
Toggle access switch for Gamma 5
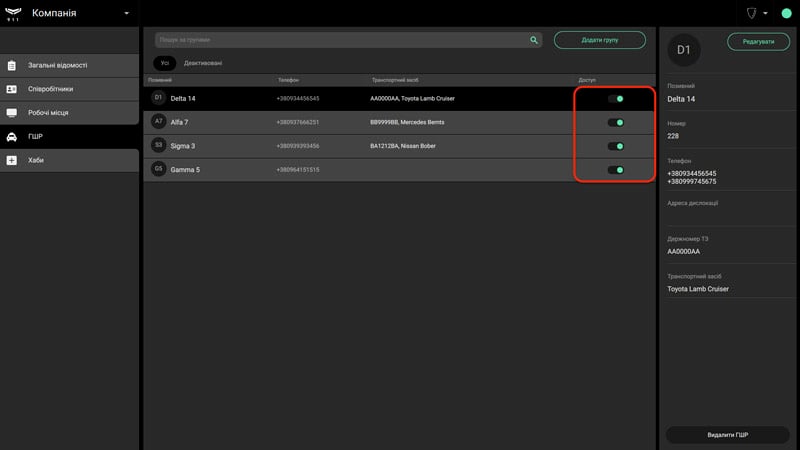tap(615, 170)
